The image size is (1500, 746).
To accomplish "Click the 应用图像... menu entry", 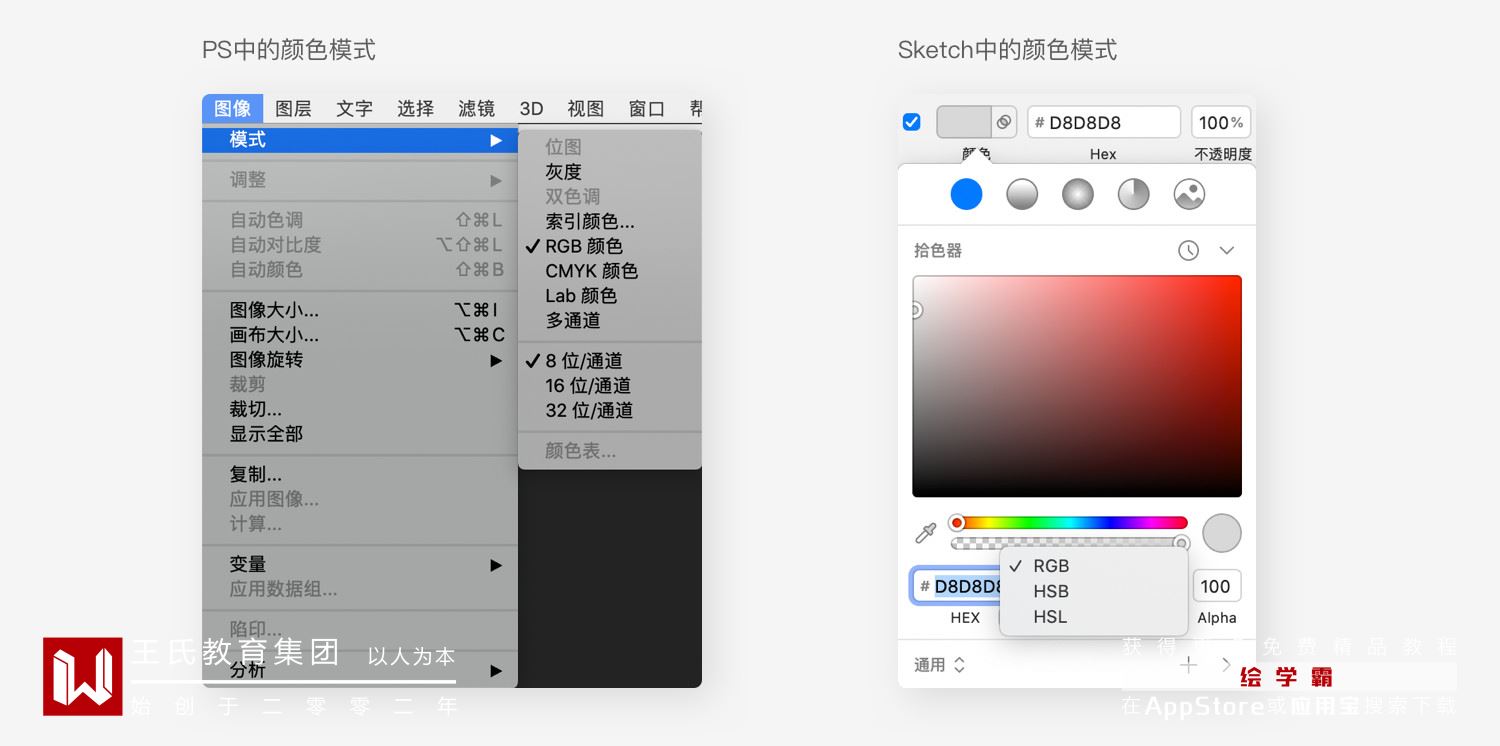I will click(360, 499).
